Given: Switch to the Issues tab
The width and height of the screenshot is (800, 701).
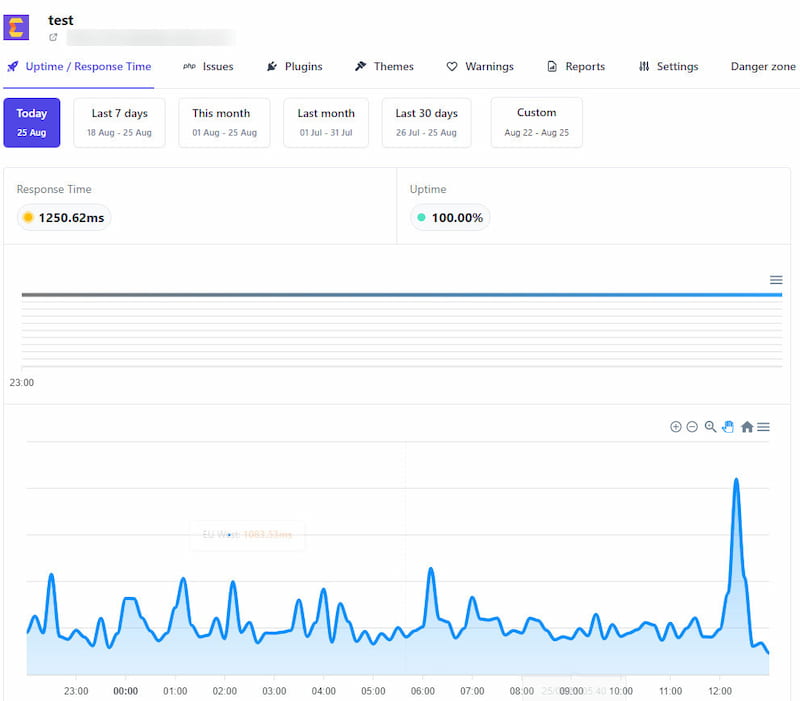Looking at the screenshot, I should [208, 66].
